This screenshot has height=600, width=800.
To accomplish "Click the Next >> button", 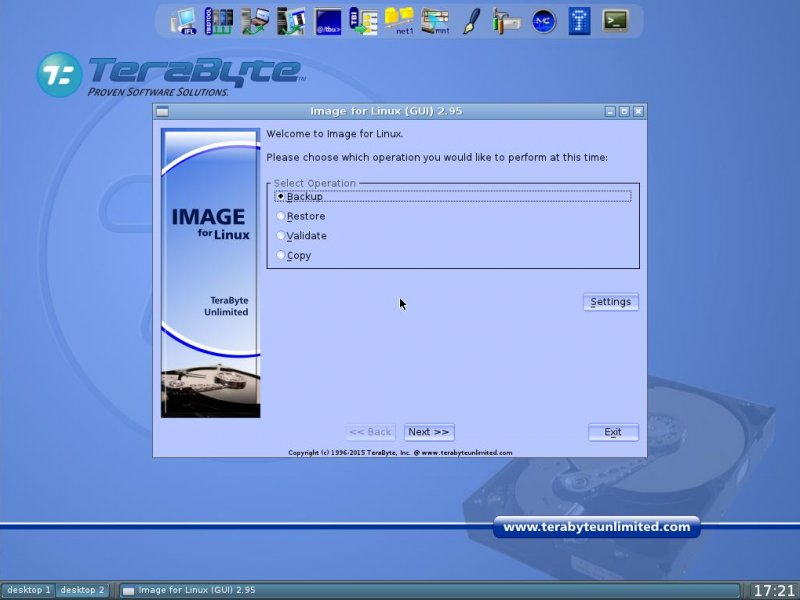I will point(429,432).
